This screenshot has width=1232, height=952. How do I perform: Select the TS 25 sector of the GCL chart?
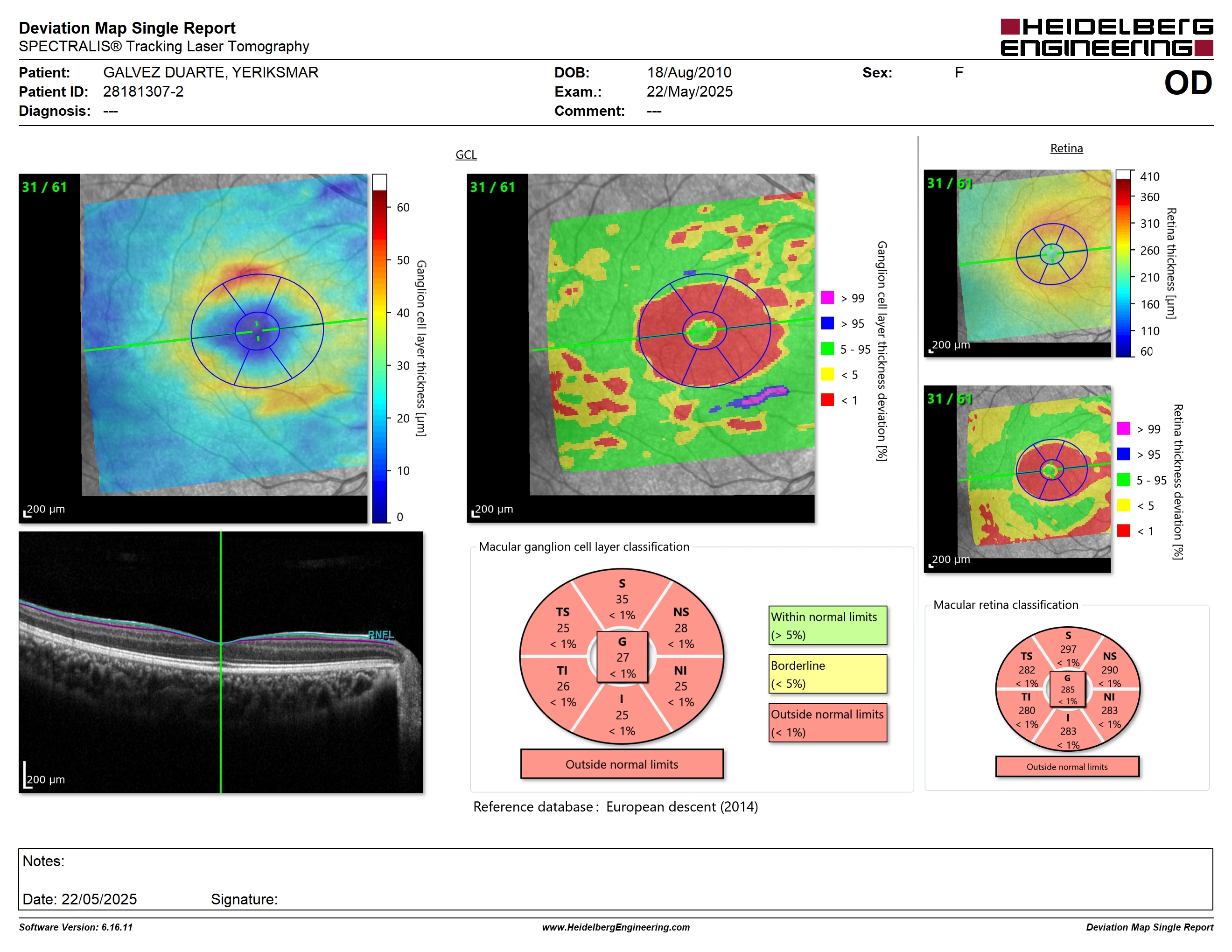pos(563,628)
